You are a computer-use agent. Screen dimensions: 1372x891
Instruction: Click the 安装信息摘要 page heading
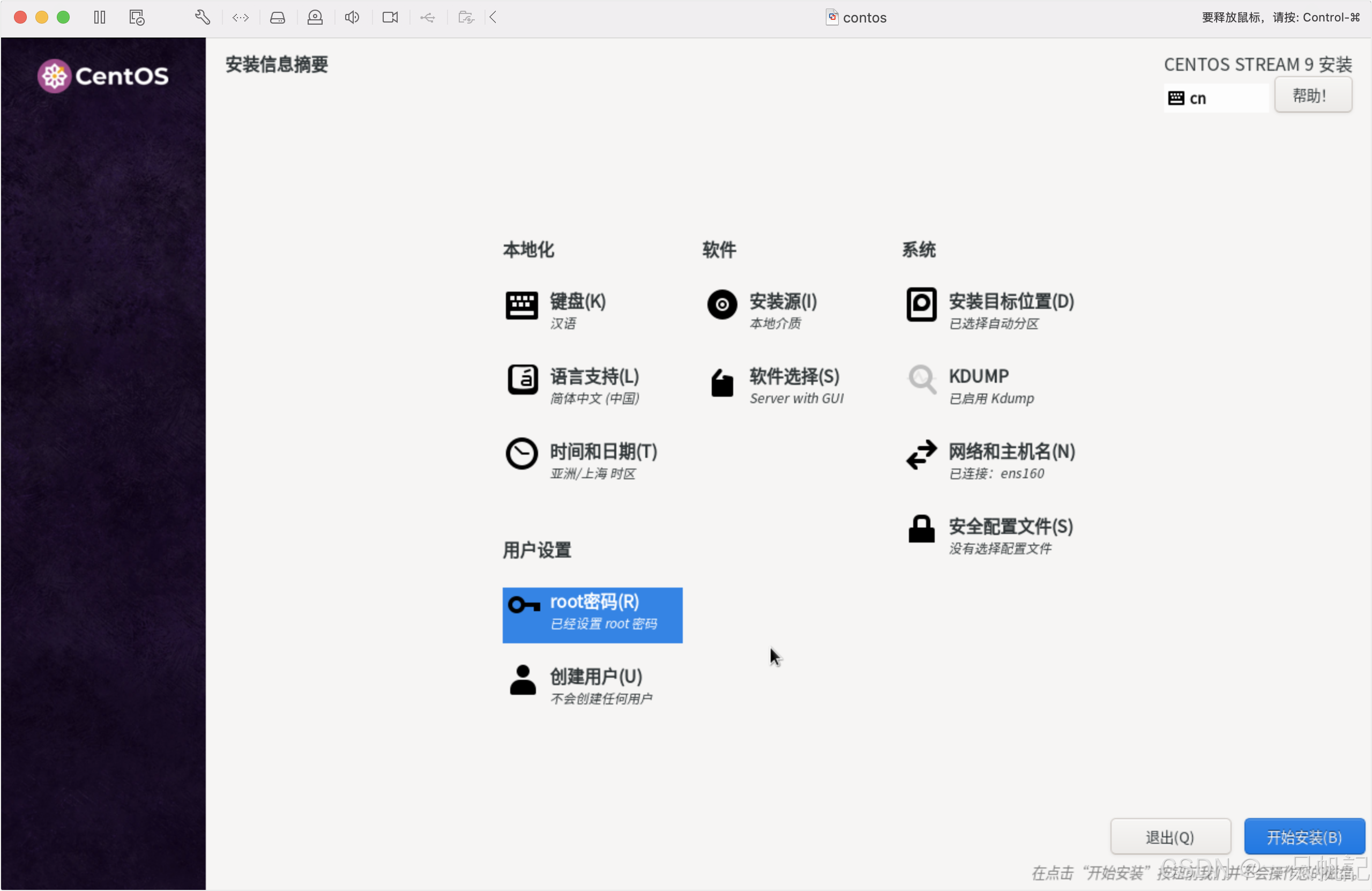click(x=277, y=64)
